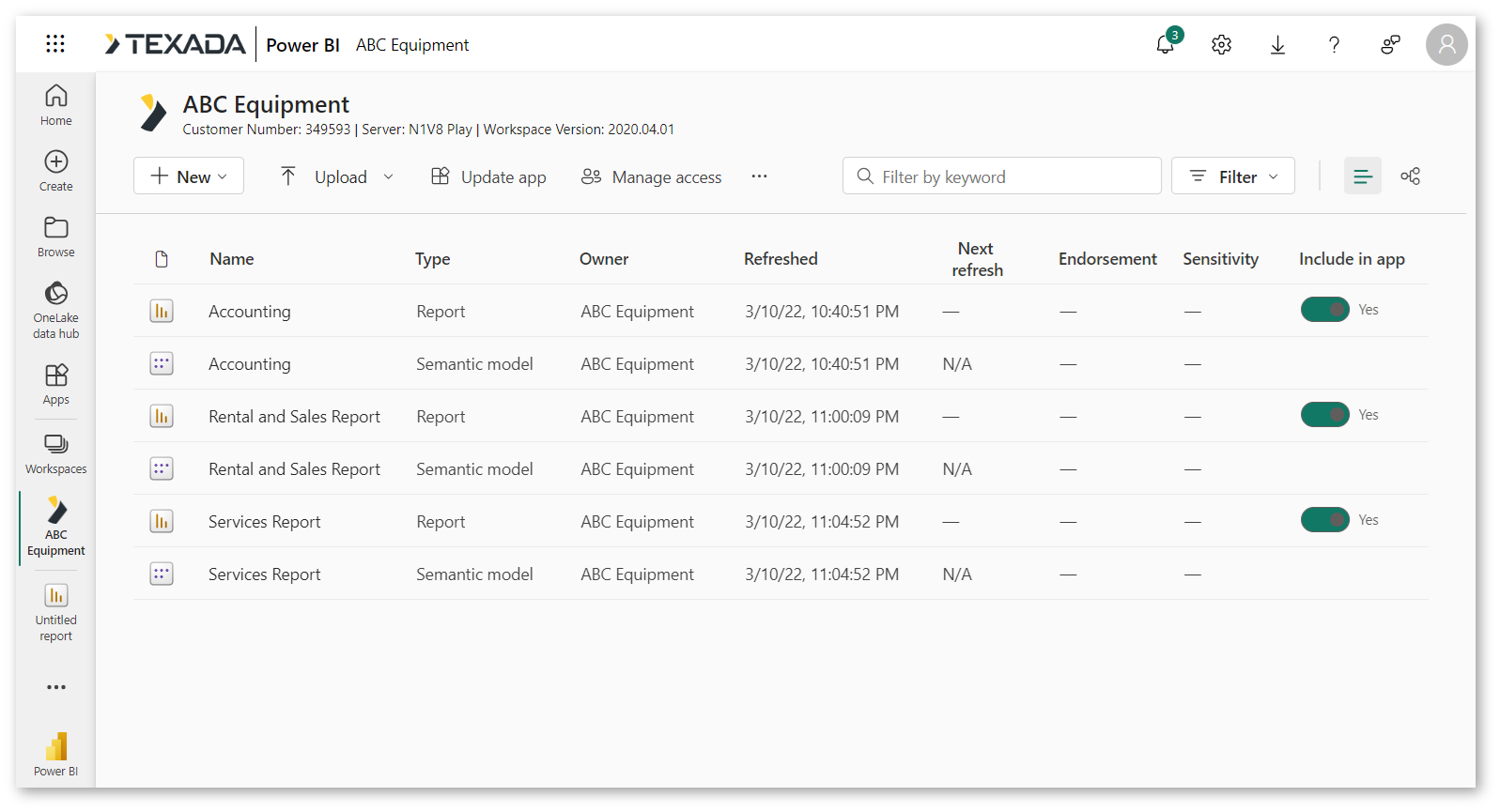Click Power BI header link
Screen dimensions: 1500x812
click(302, 45)
